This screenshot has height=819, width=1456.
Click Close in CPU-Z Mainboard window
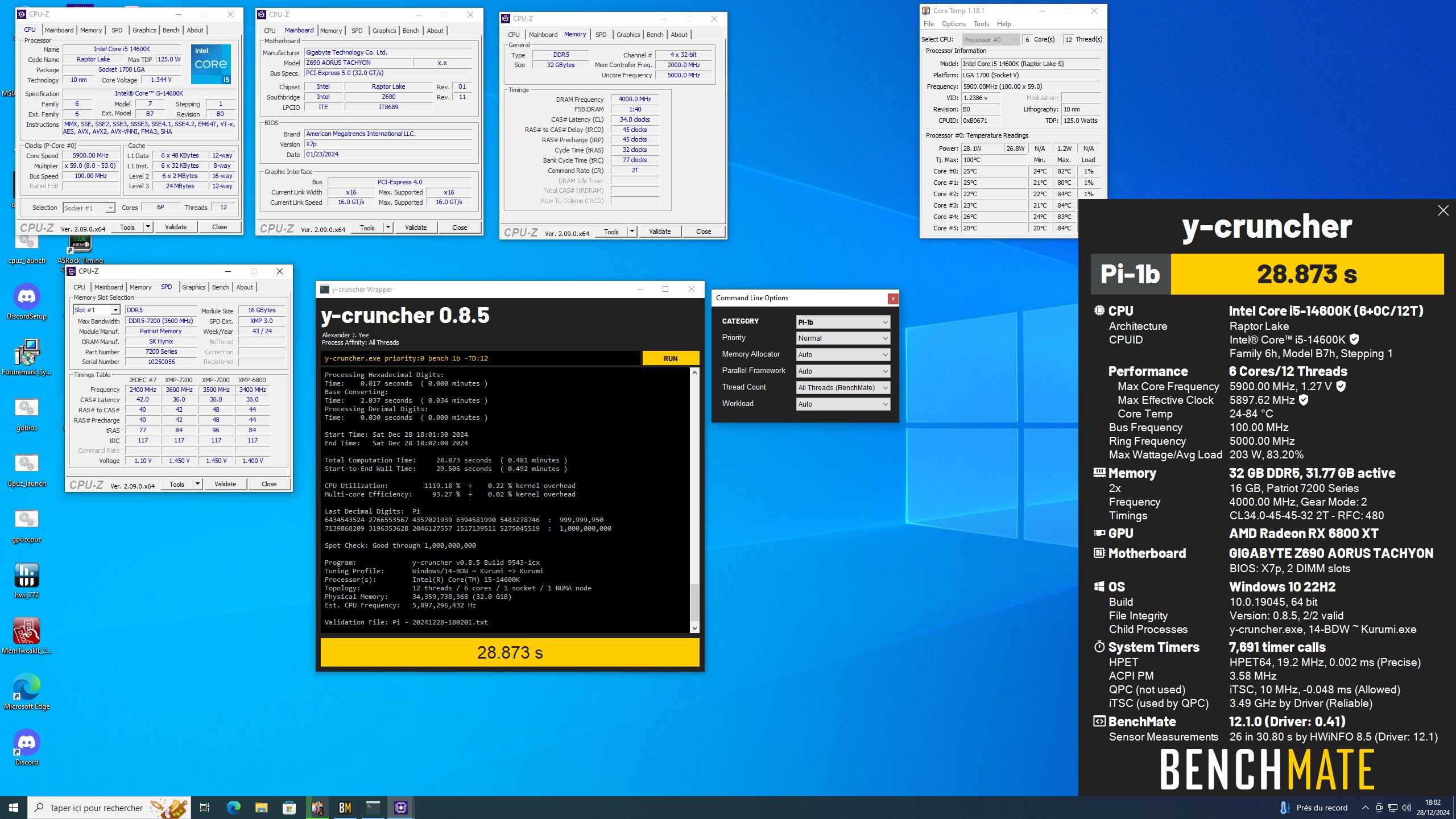click(460, 227)
